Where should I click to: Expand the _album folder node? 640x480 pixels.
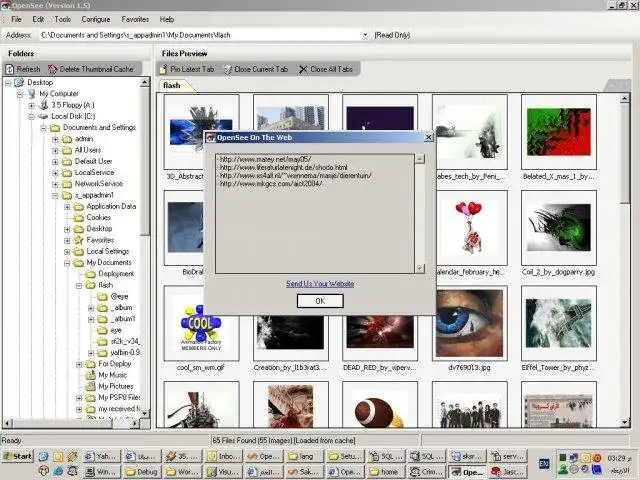91,307
